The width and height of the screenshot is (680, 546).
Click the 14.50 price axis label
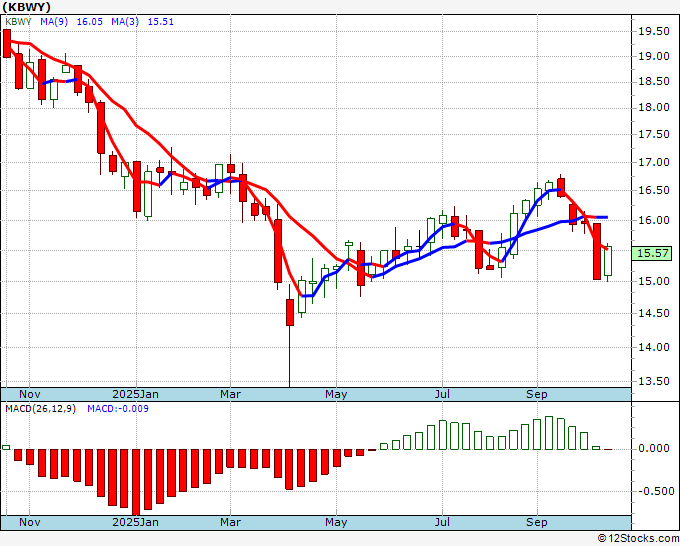click(654, 313)
